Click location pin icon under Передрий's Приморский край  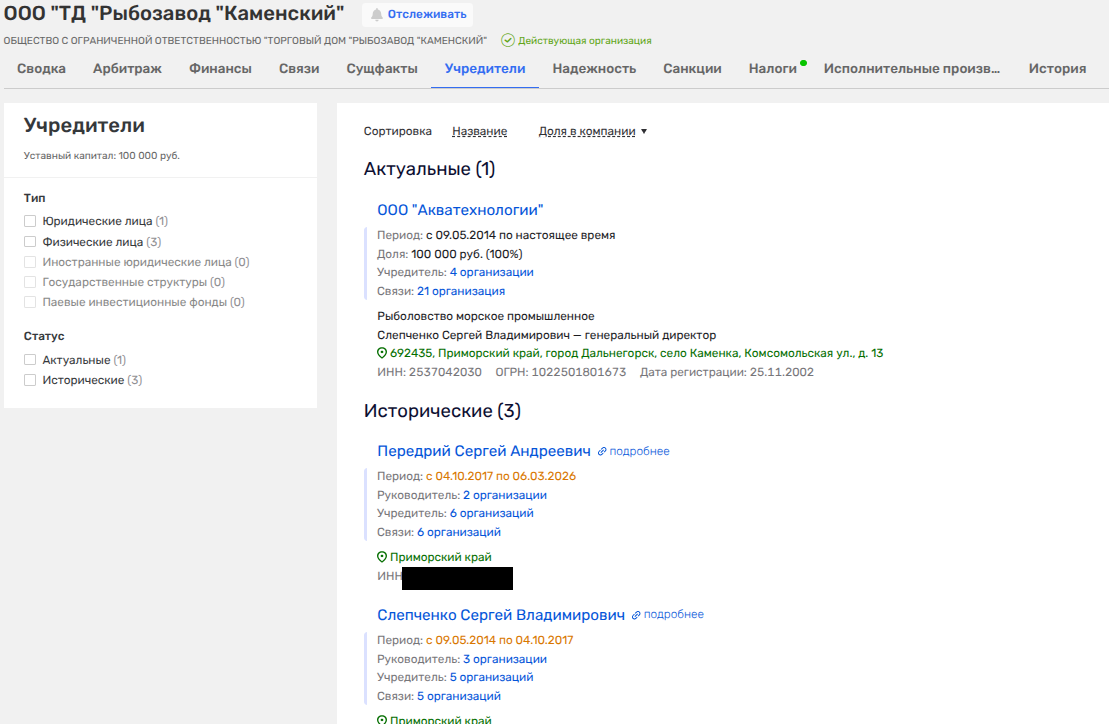pyautogui.click(x=382, y=557)
